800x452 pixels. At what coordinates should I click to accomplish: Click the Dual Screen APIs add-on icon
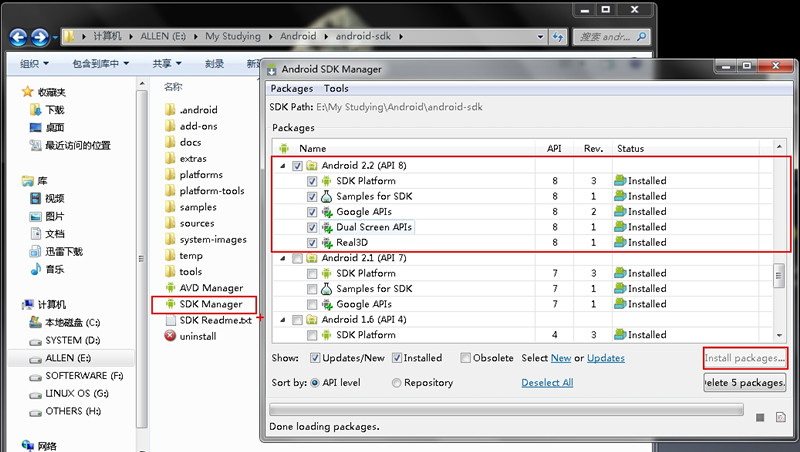click(x=326, y=227)
